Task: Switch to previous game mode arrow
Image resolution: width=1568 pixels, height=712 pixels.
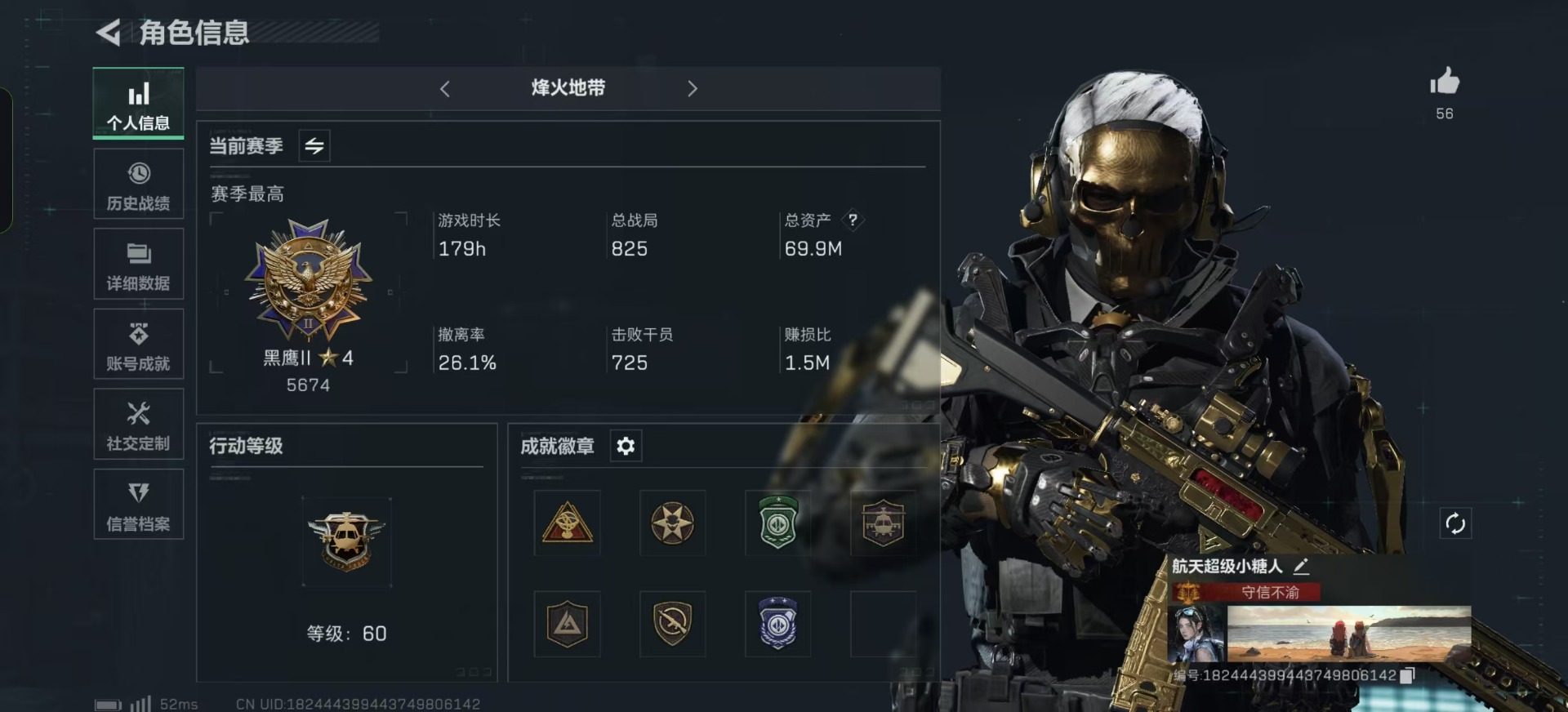Action: point(445,89)
